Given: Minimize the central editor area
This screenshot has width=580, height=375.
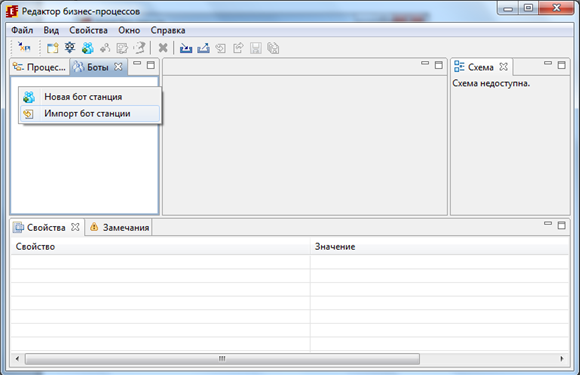Looking at the screenshot, I should click(x=425, y=64).
